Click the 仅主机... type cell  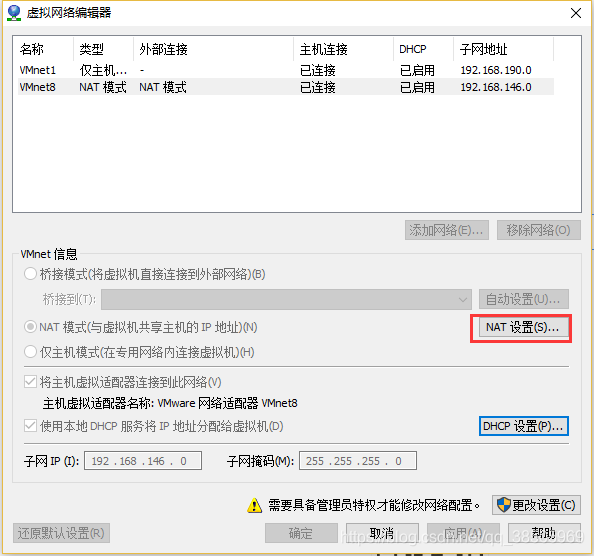click(x=103, y=70)
